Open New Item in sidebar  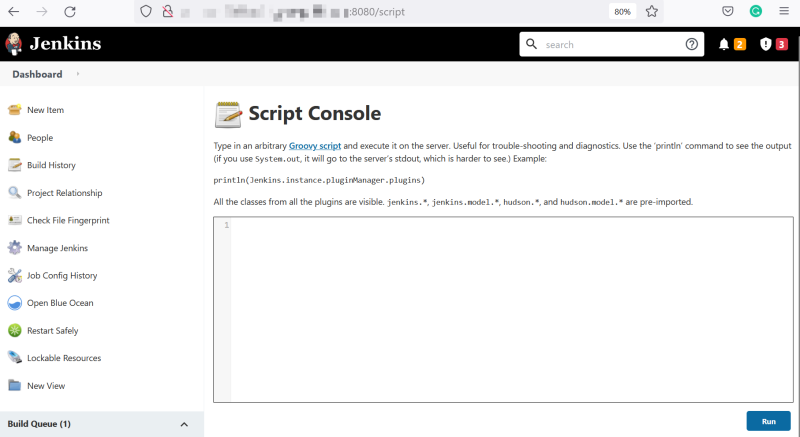point(45,110)
